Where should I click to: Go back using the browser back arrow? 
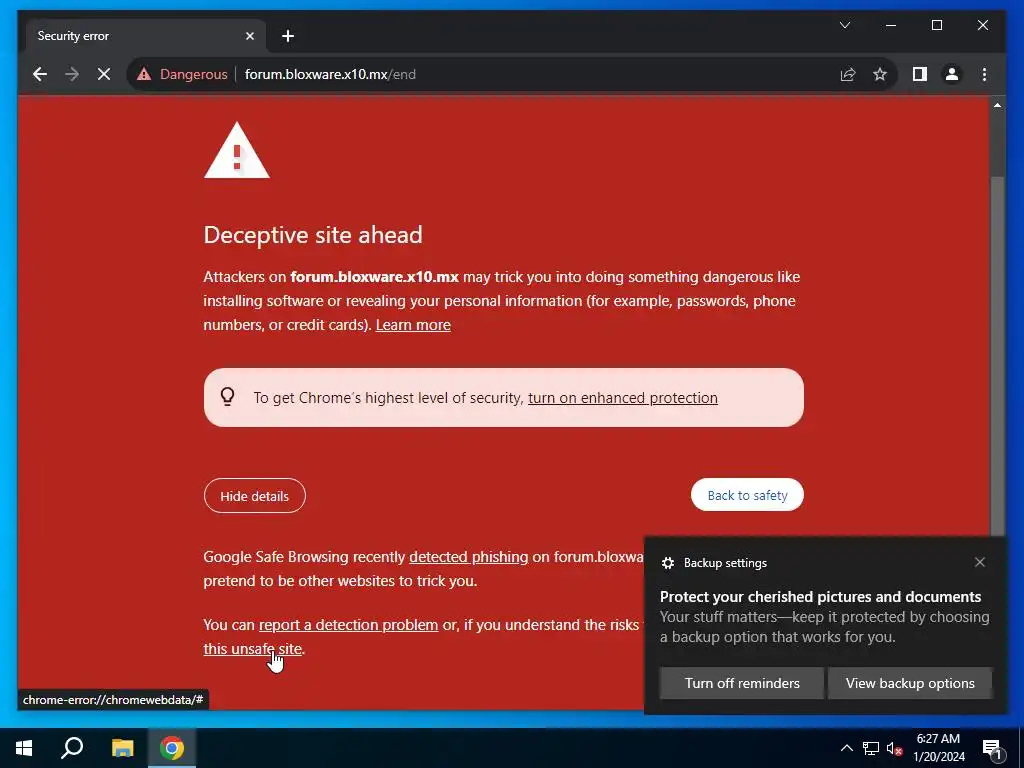pyautogui.click(x=40, y=74)
